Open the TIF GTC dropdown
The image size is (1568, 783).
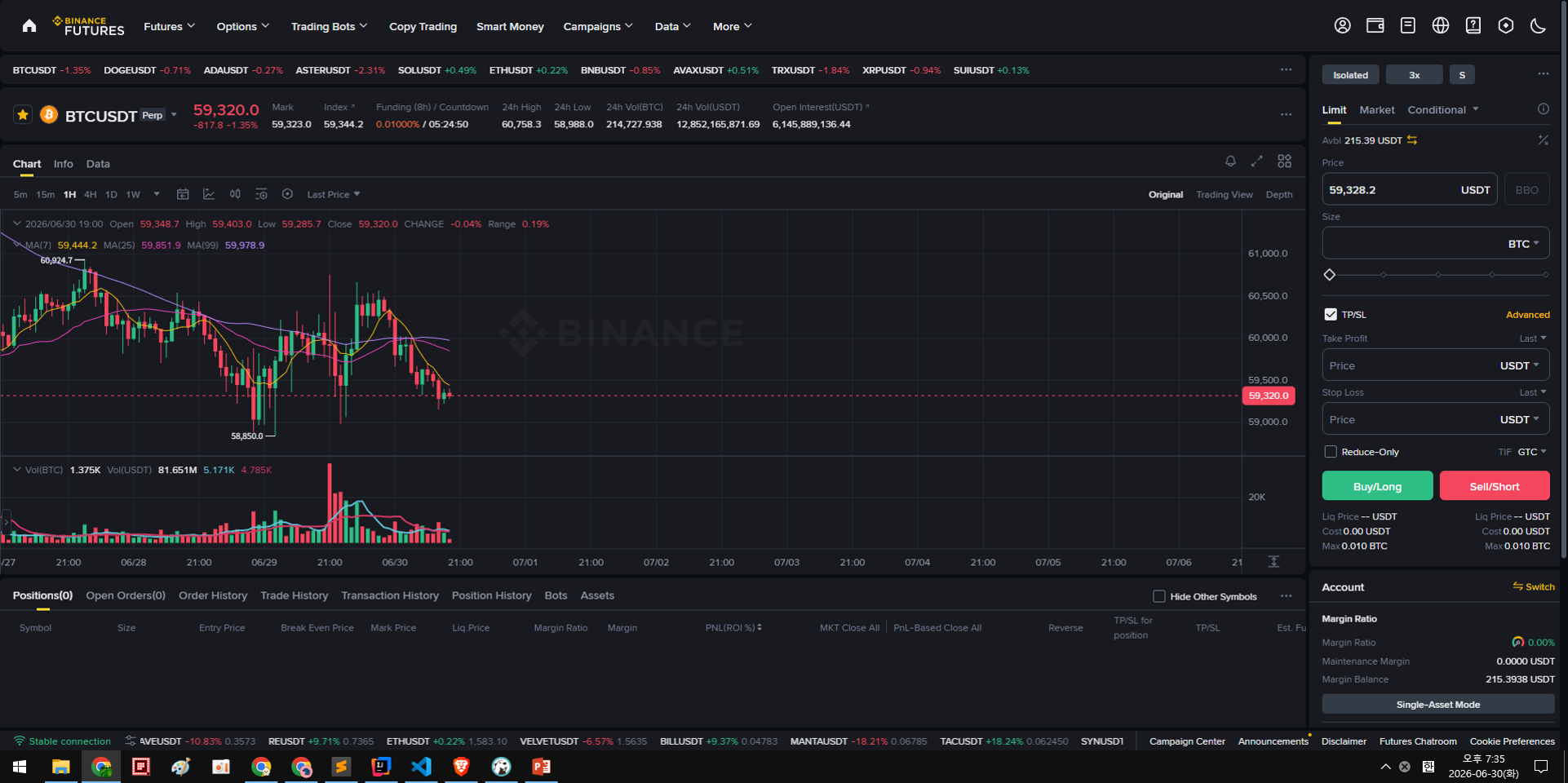click(1531, 452)
